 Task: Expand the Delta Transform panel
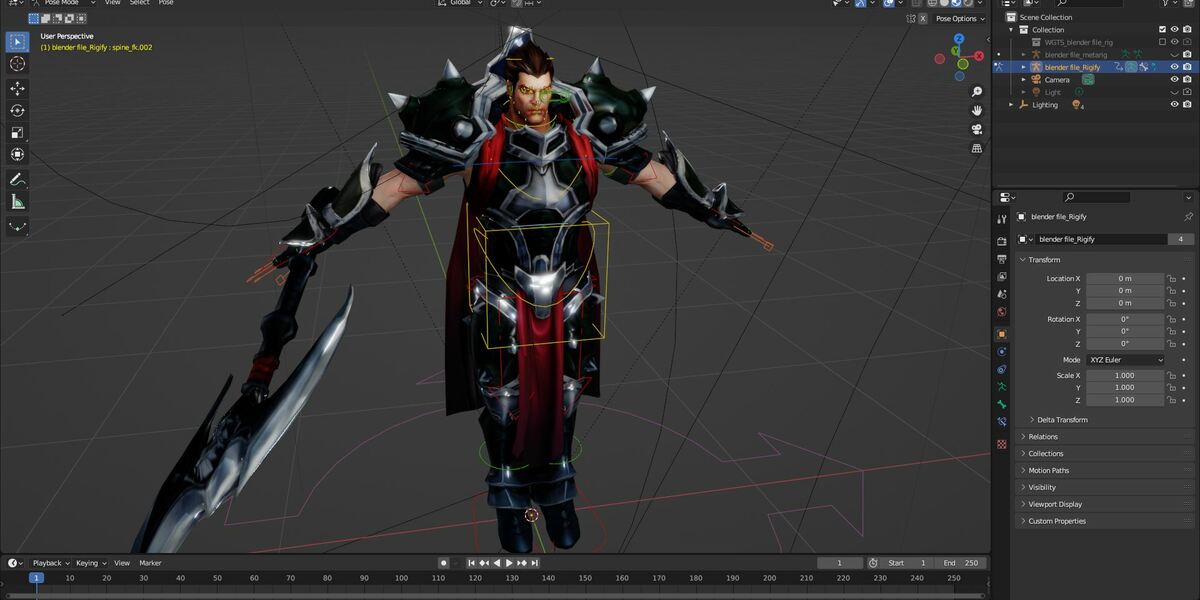(x=1062, y=420)
